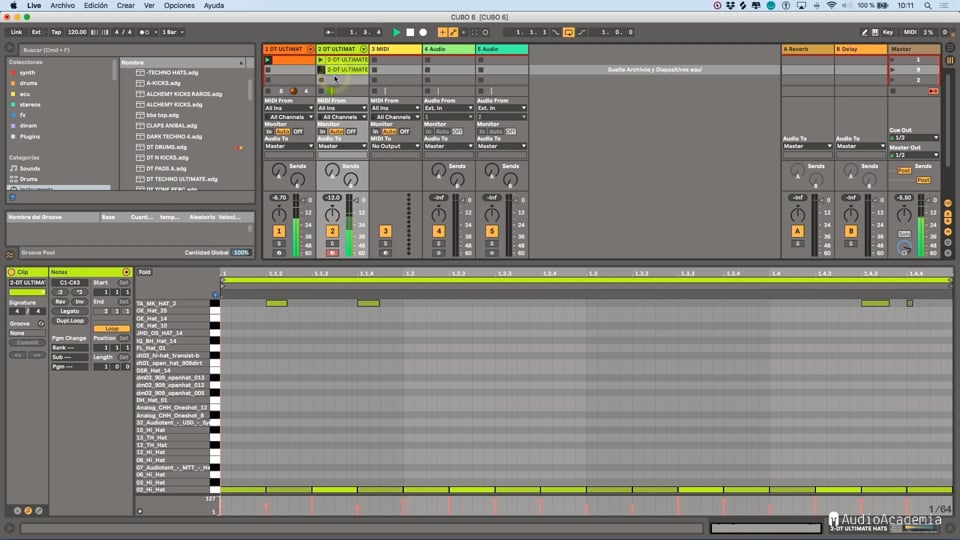Click the Tap tempo button
The height and width of the screenshot is (540, 960).
[x=56, y=32]
